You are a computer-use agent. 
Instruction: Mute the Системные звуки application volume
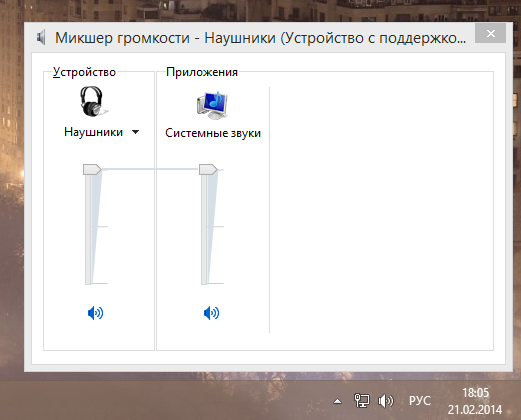211,313
